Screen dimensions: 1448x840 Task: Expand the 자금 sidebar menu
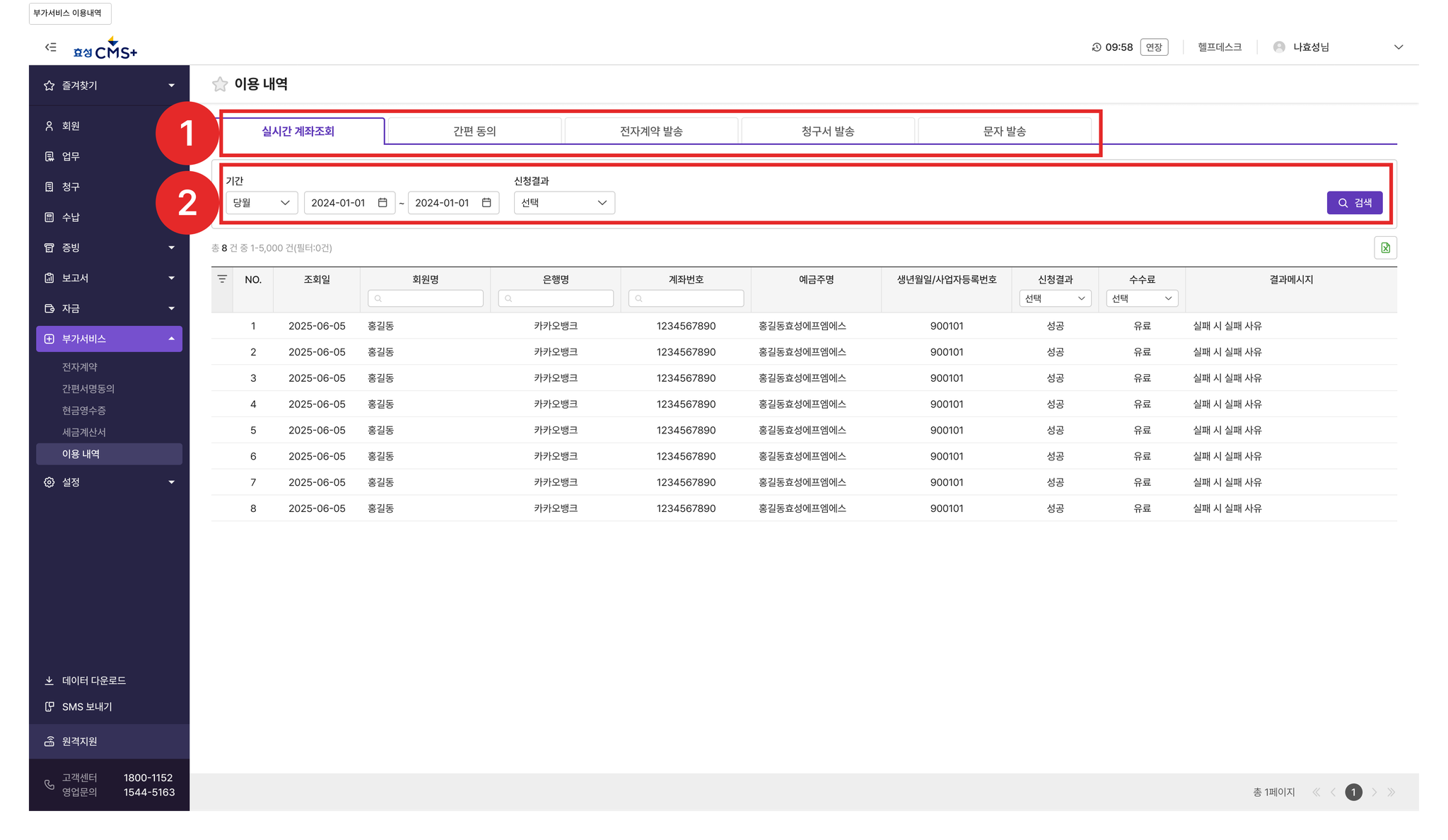point(171,308)
